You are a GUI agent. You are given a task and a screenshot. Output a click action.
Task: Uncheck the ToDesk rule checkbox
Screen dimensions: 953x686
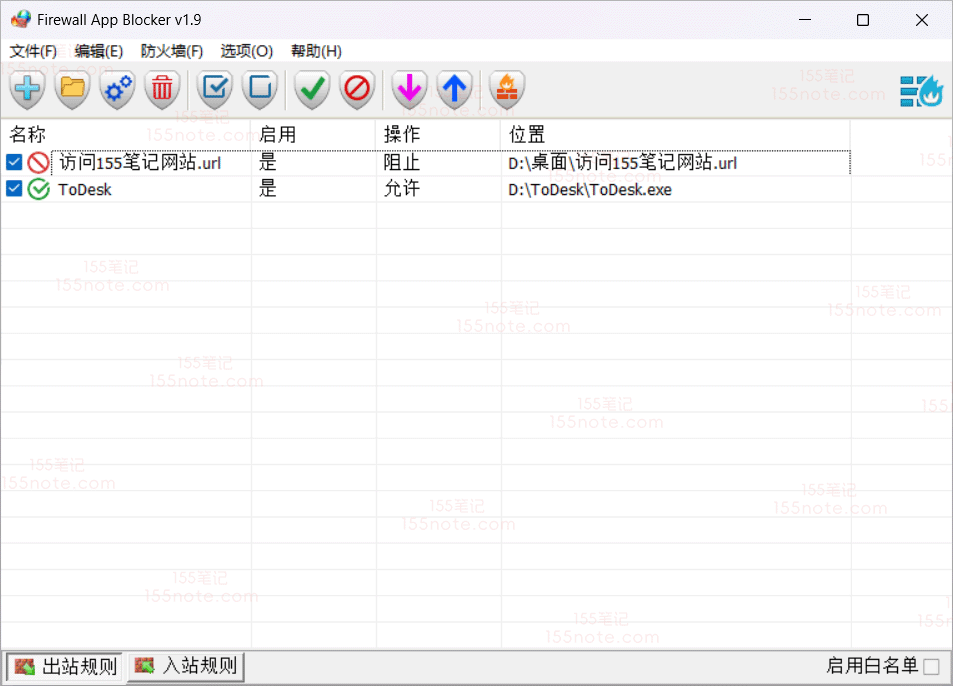[x=12, y=189]
